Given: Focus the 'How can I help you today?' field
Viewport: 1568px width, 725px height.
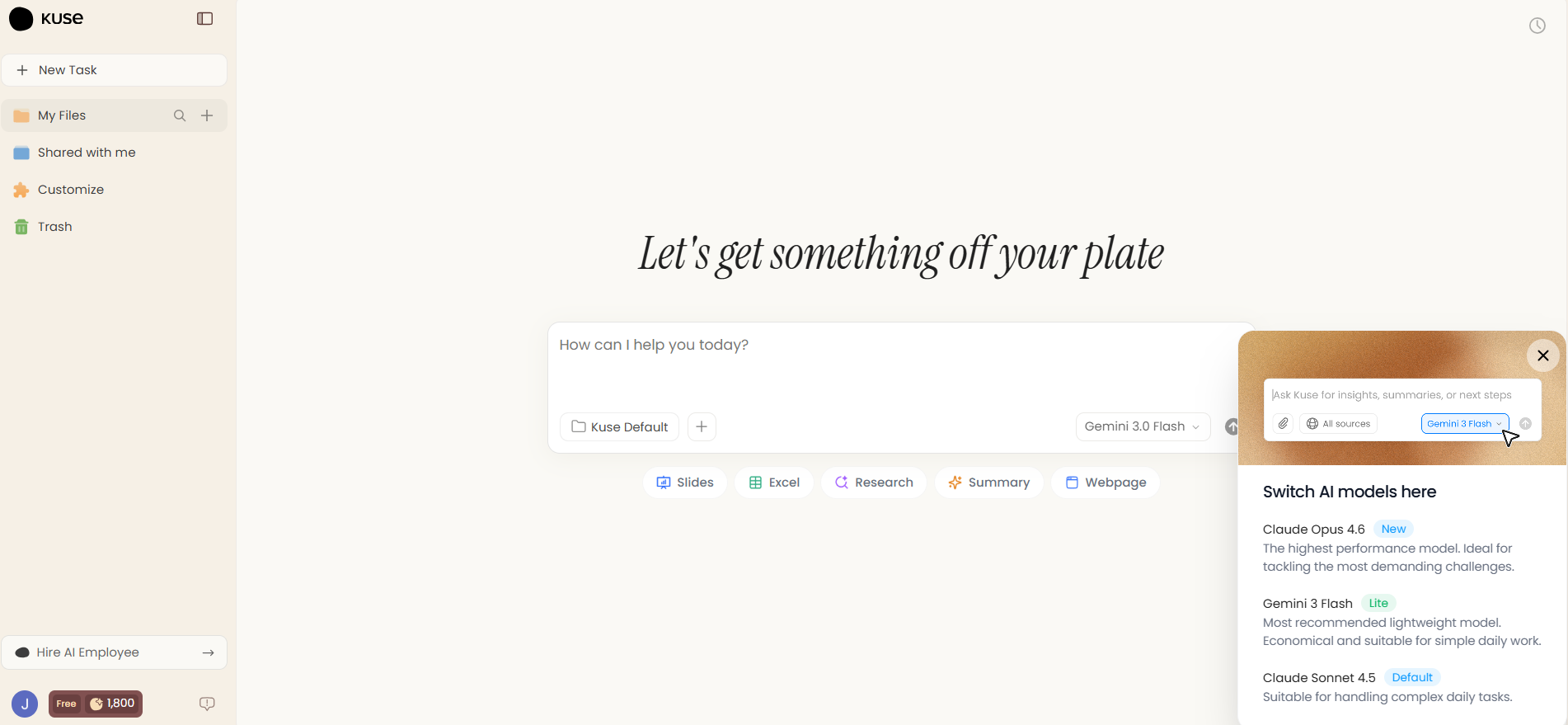Looking at the screenshot, I should point(890,363).
